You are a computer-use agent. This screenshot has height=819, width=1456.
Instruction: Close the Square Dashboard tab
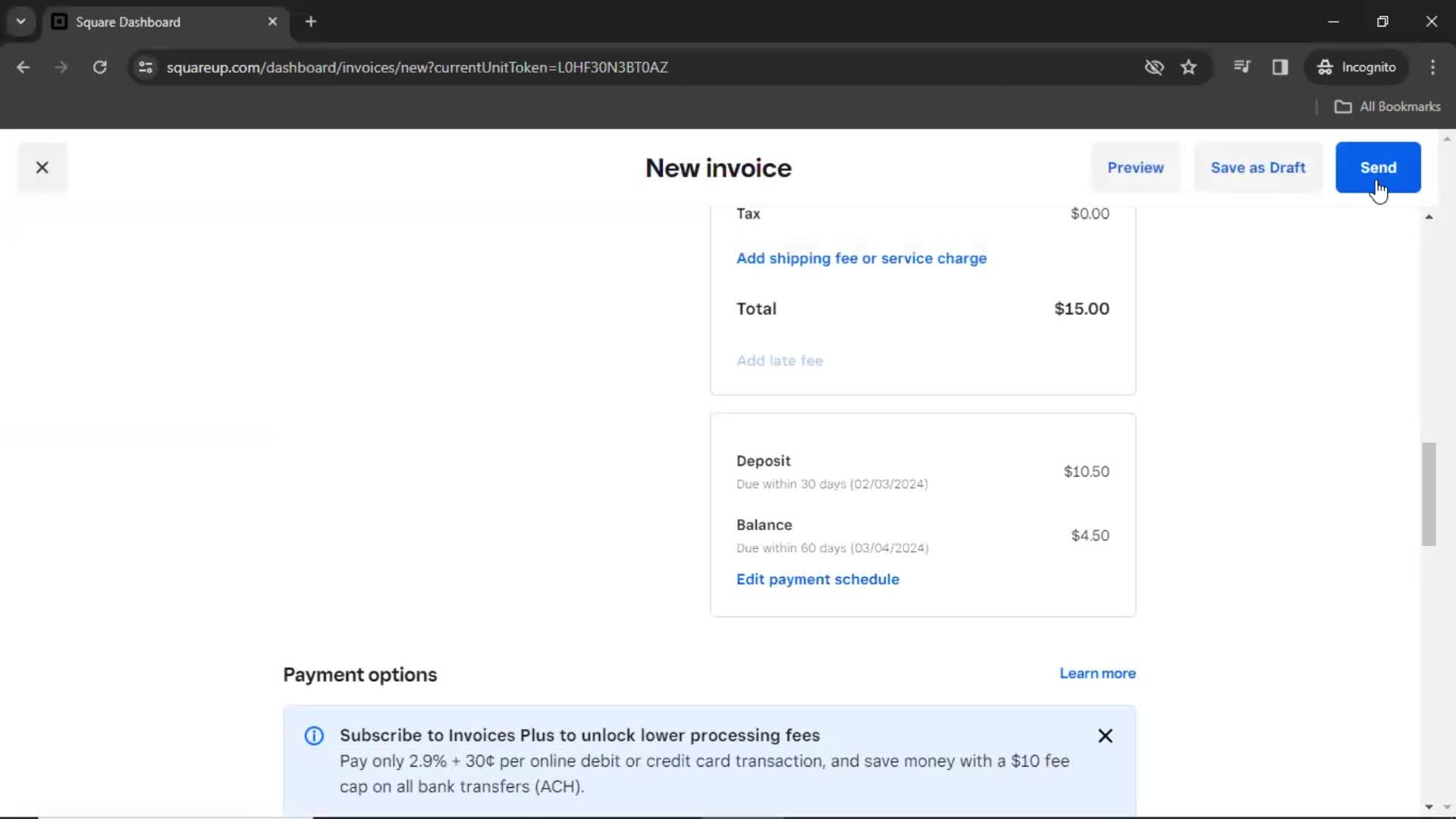tap(272, 22)
